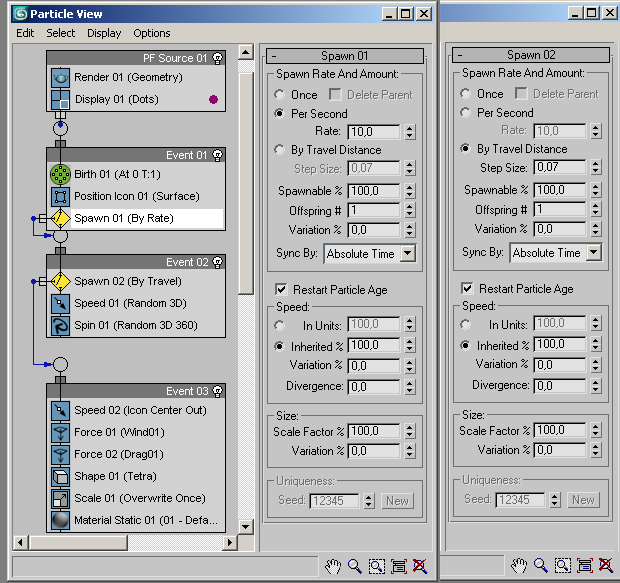Collapse the Spawn 01 rollout header
620x583 pixels.
pos(344,56)
